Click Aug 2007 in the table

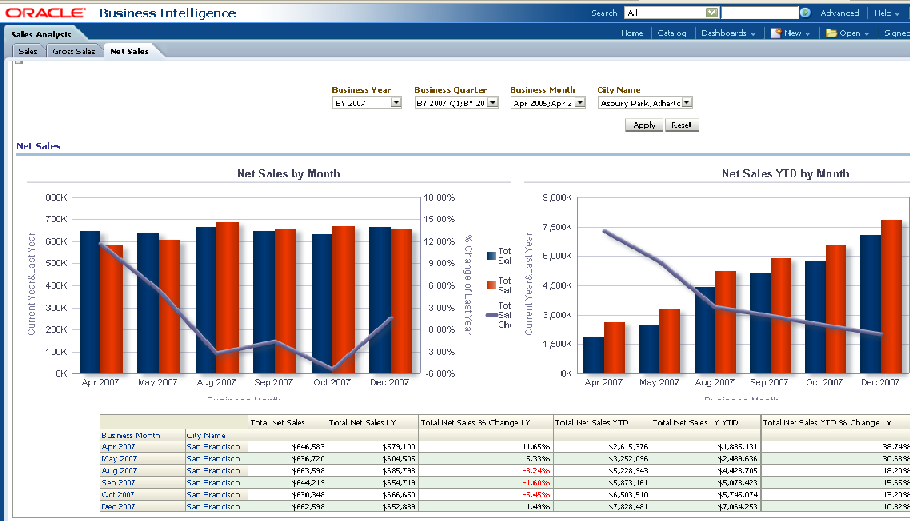[119, 471]
